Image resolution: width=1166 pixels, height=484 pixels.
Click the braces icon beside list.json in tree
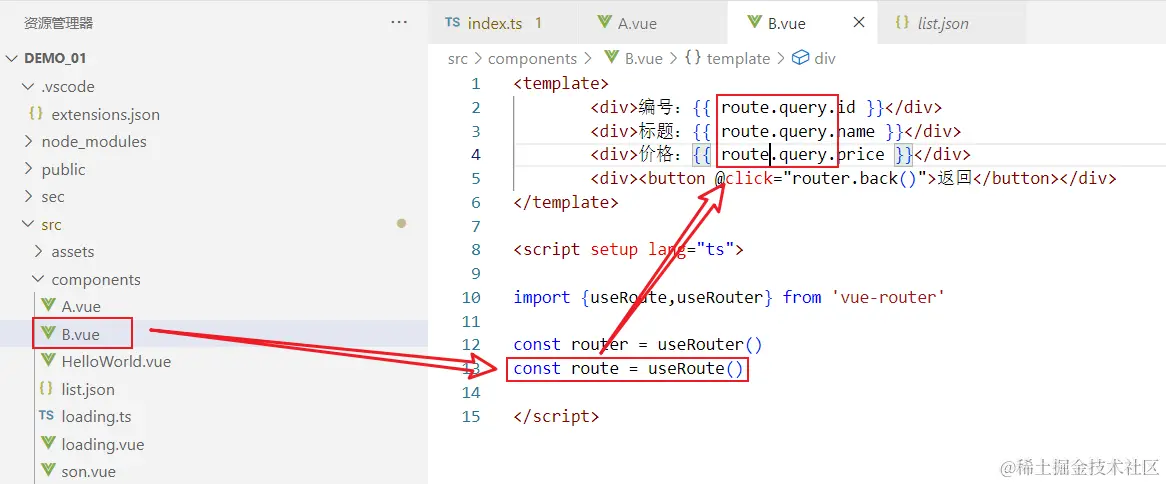(x=46, y=389)
